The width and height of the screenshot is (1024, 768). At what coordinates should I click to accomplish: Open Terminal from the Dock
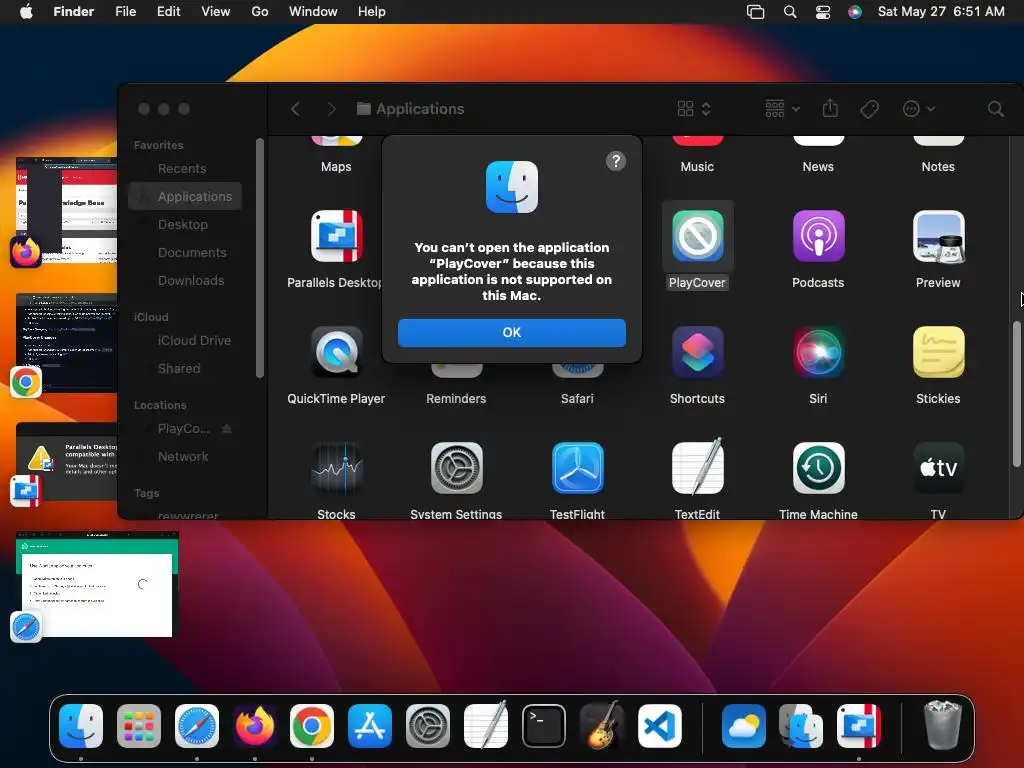[x=543, y=726]
